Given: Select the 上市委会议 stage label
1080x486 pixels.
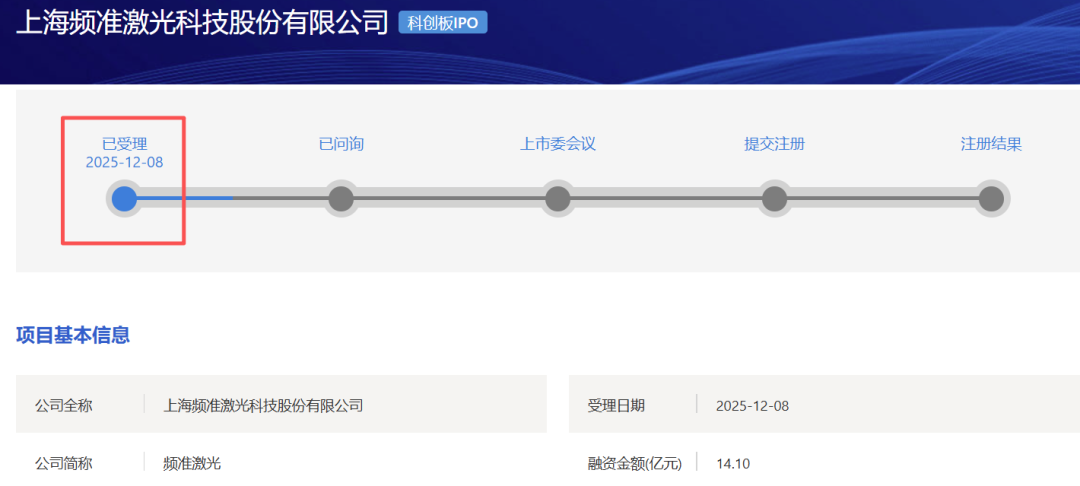Looking at the screenshot, I should 557,144.
